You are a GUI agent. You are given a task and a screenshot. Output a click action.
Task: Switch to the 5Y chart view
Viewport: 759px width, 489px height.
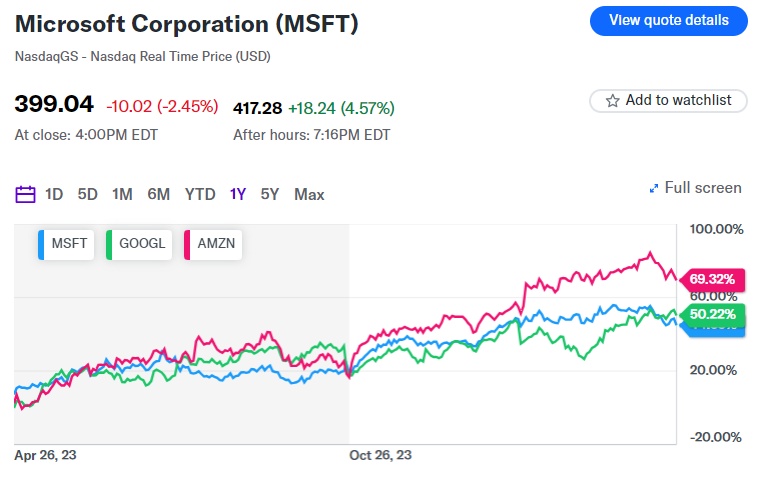point(270,194)
